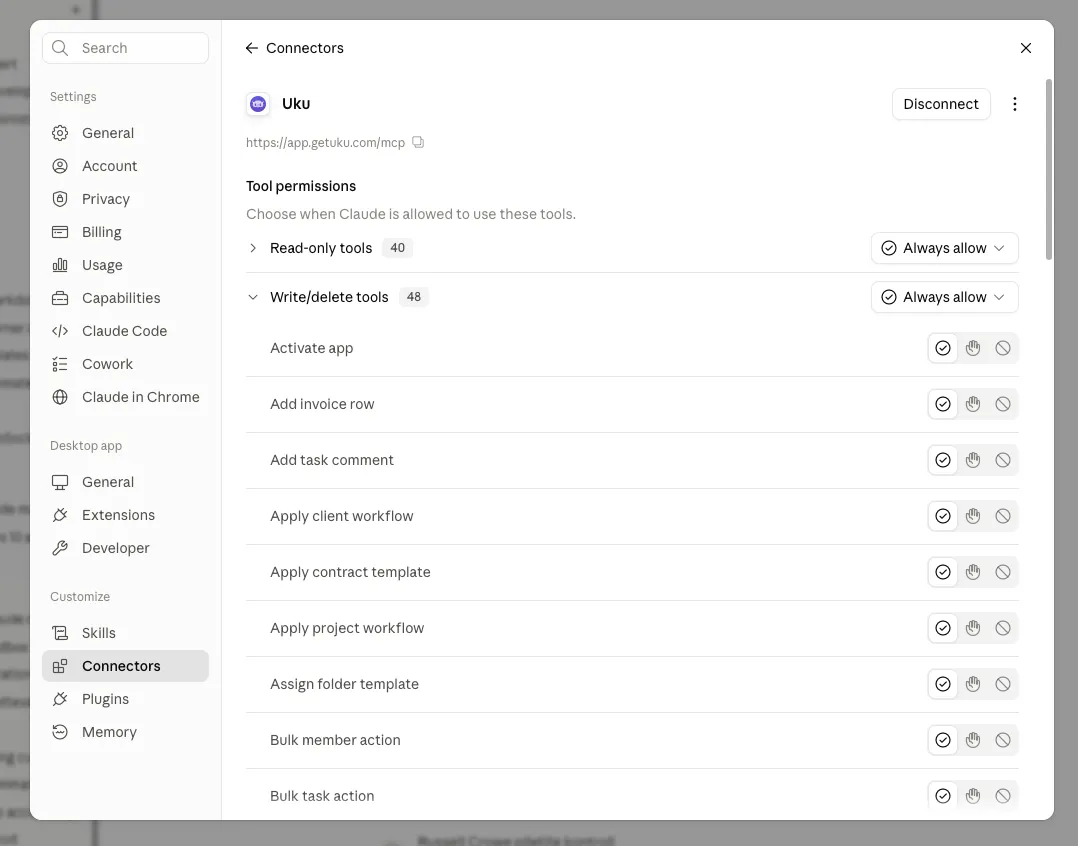Disconnect the Uku connector
The height and width of the screenshot is (846, 1078).
point(940,104)
